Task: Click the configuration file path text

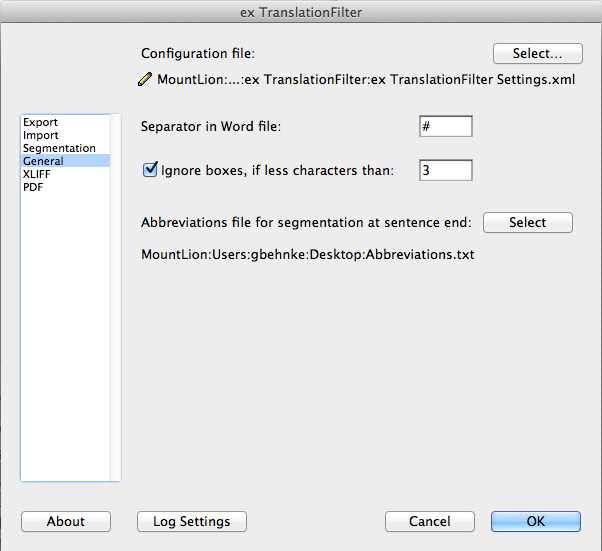Action: tap(366, 79)
